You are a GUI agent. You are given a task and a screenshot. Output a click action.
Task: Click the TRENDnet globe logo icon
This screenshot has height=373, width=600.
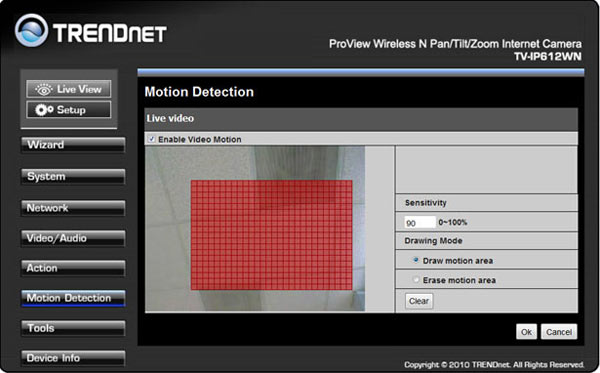(31, 30)
